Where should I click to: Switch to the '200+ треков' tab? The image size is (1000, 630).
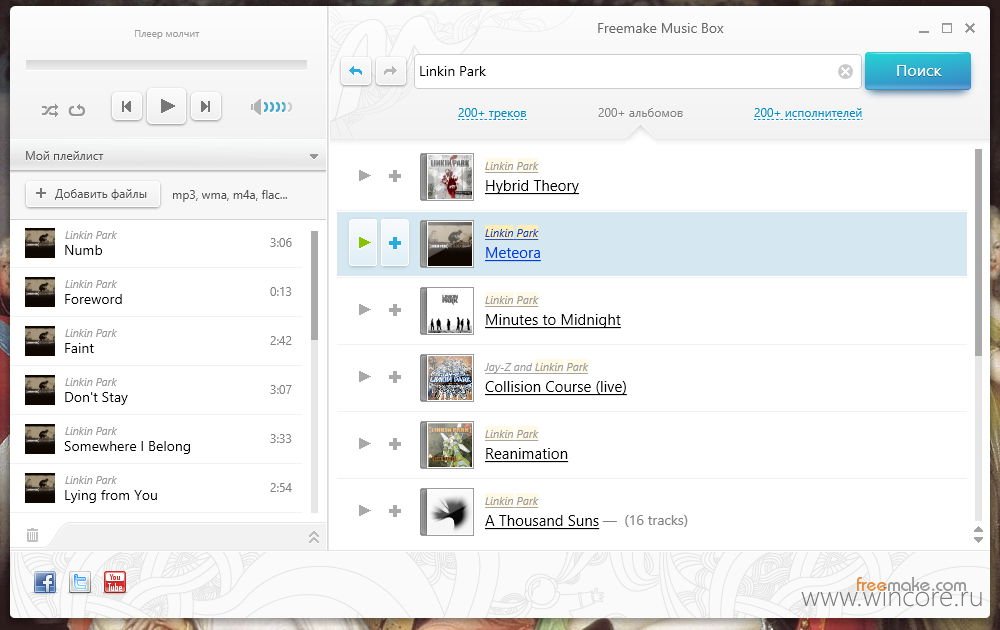(x=492, y=113)
